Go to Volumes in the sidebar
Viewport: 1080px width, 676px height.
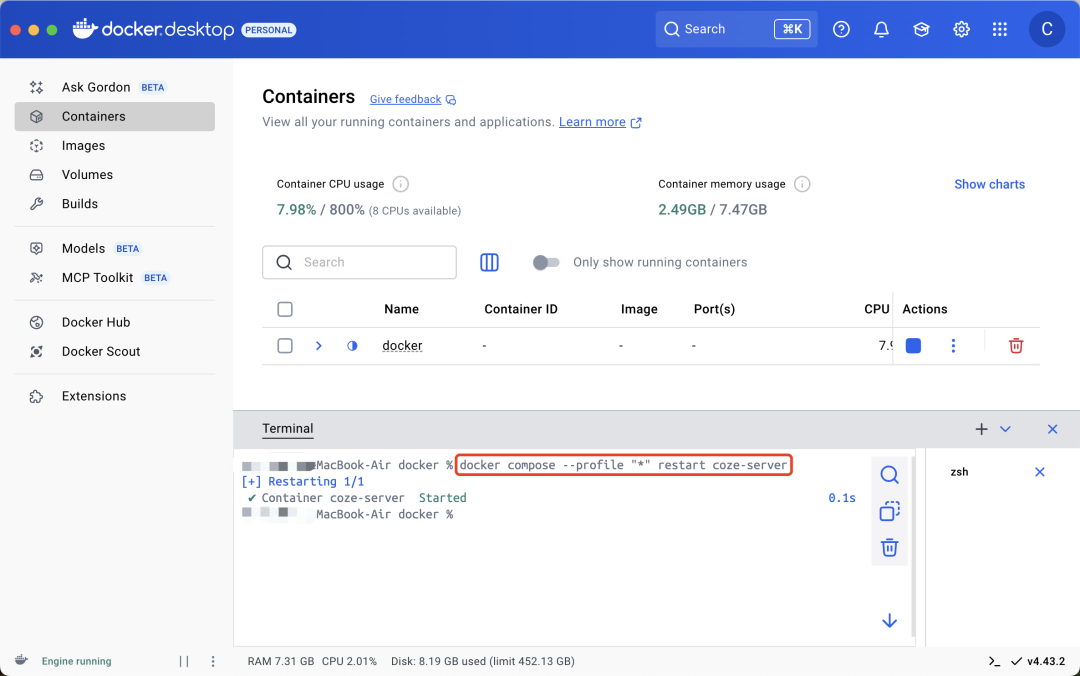[87, 175]
